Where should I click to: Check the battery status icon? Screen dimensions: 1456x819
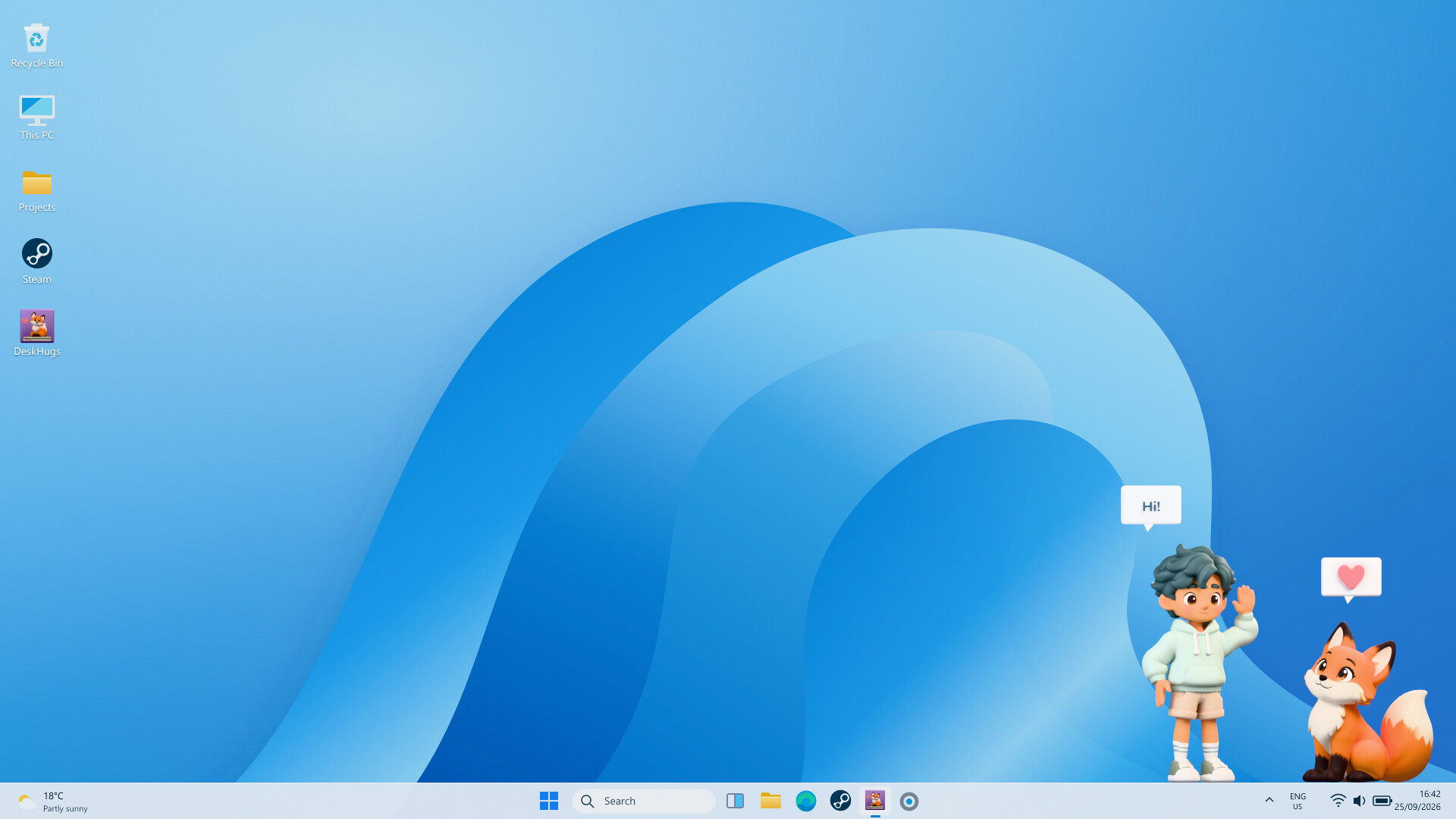tap(1382, 801)
